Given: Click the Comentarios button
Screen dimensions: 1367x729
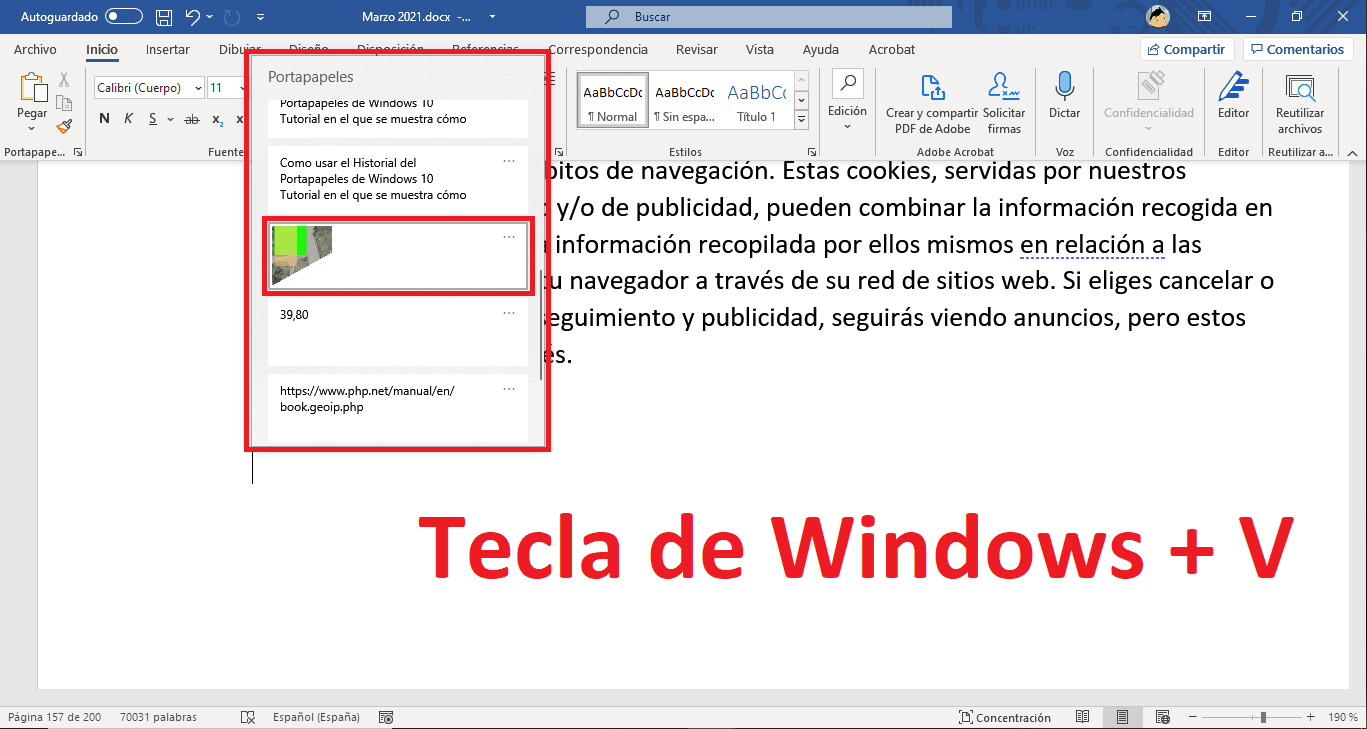Looking at the screenshot, I should [x=1298, y=49].
